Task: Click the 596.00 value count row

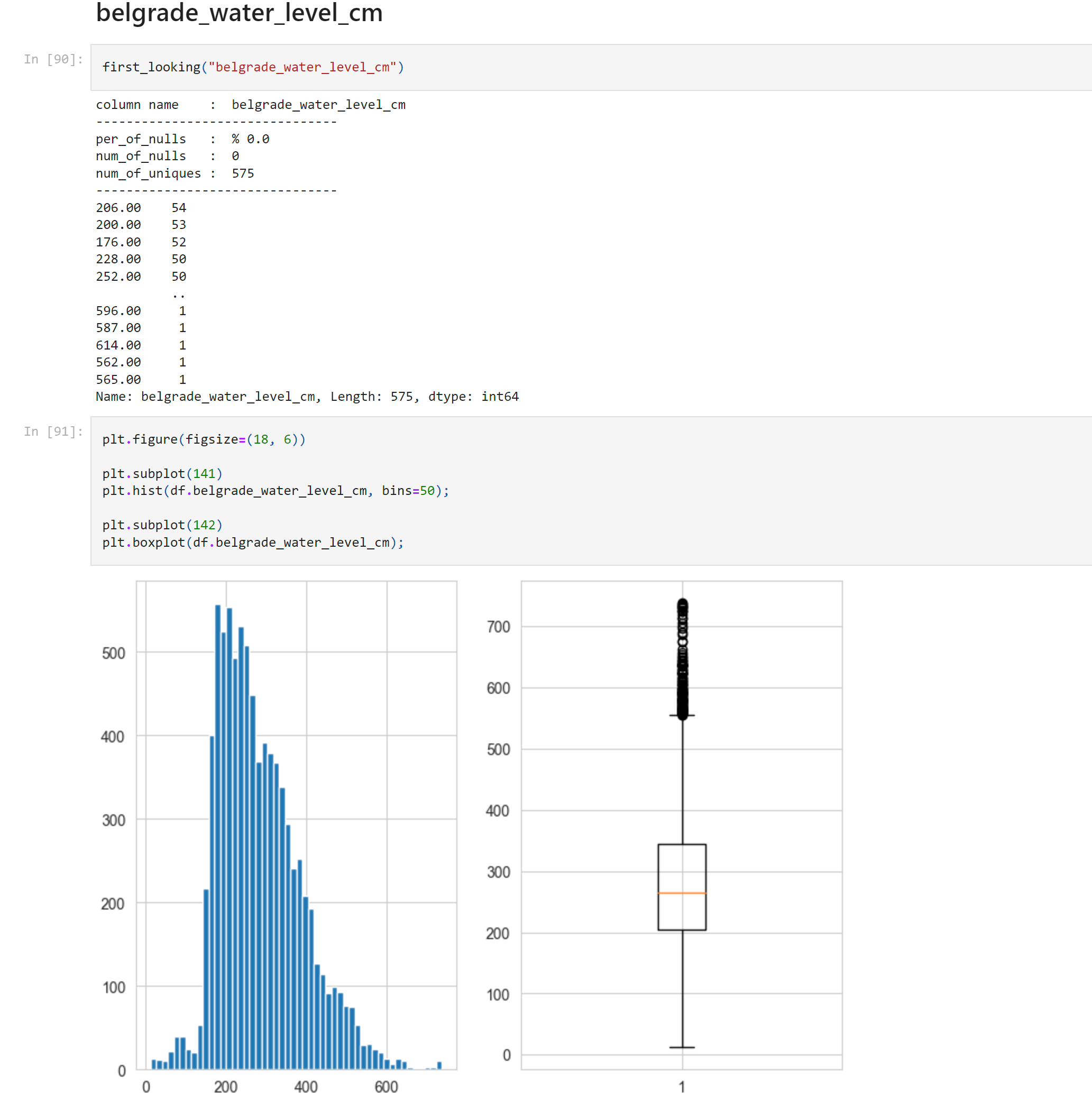Action: point(141,310)
